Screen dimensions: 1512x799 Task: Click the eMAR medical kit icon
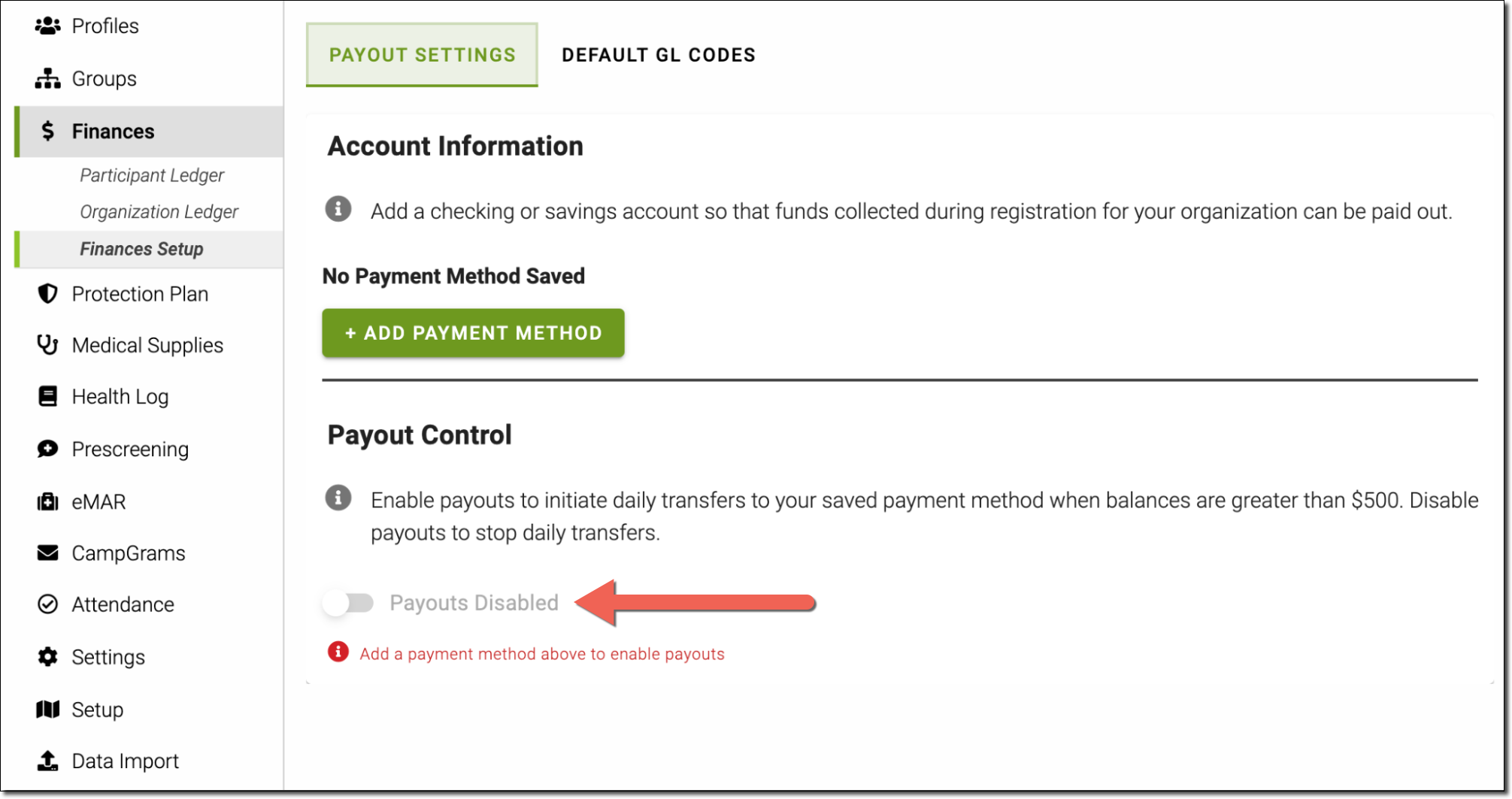pos(47,501)
